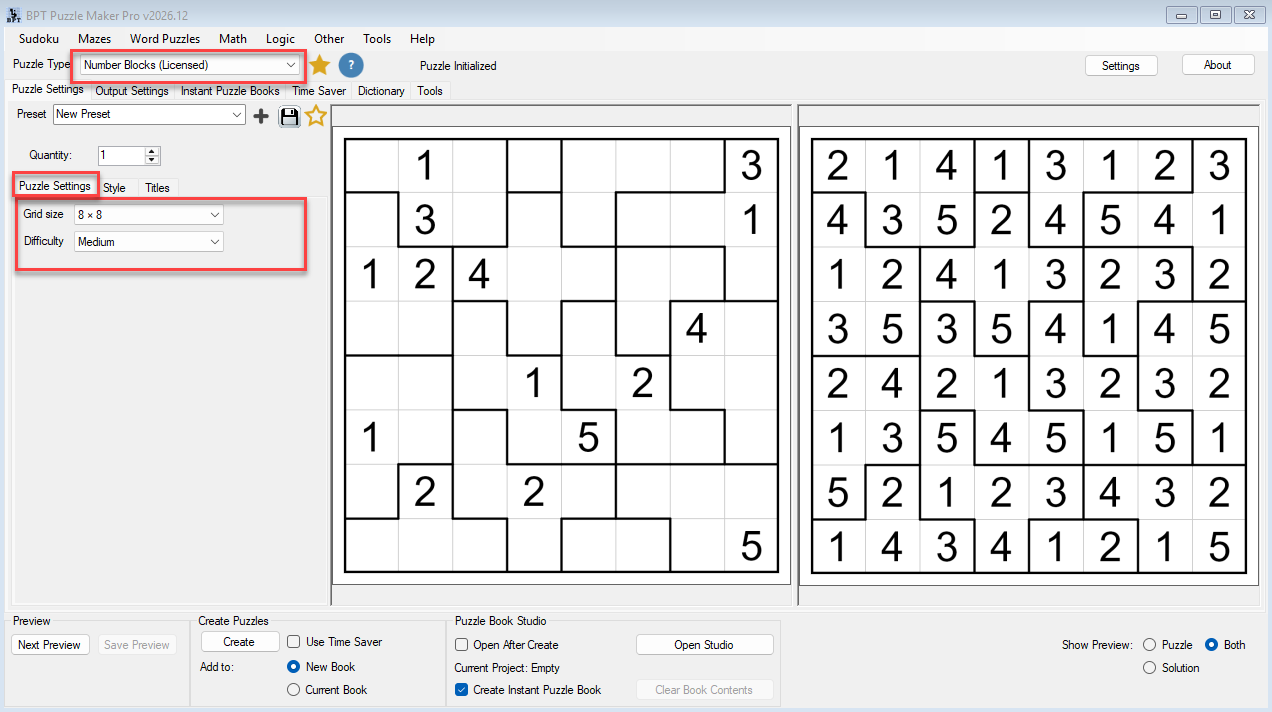
Task: Select inner Puzzle Settings sub-tab
Action: point(55,186)
